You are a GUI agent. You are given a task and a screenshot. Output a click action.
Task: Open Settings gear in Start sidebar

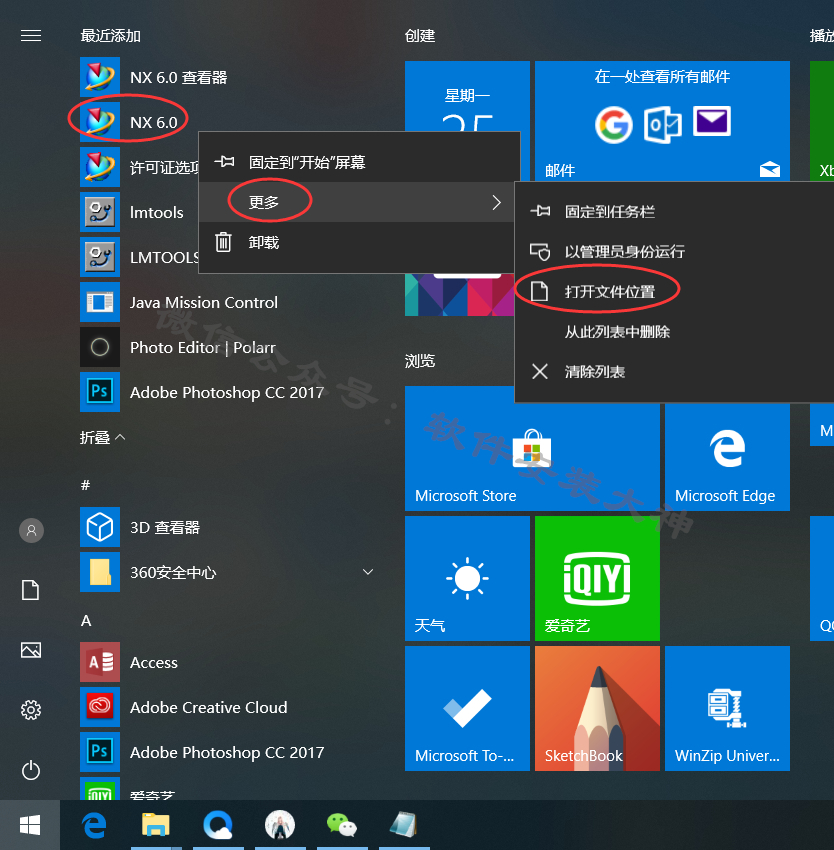(31, 710)
